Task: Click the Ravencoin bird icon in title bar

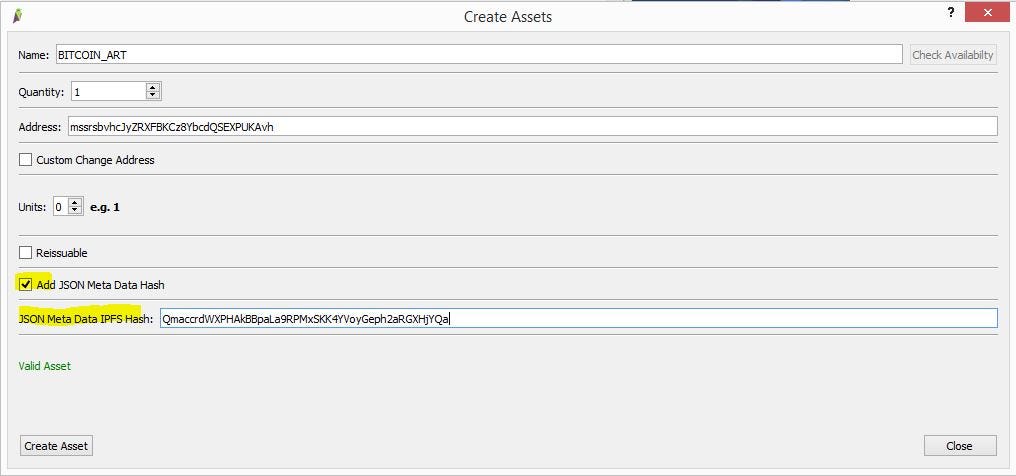Action: click(19, 16)
